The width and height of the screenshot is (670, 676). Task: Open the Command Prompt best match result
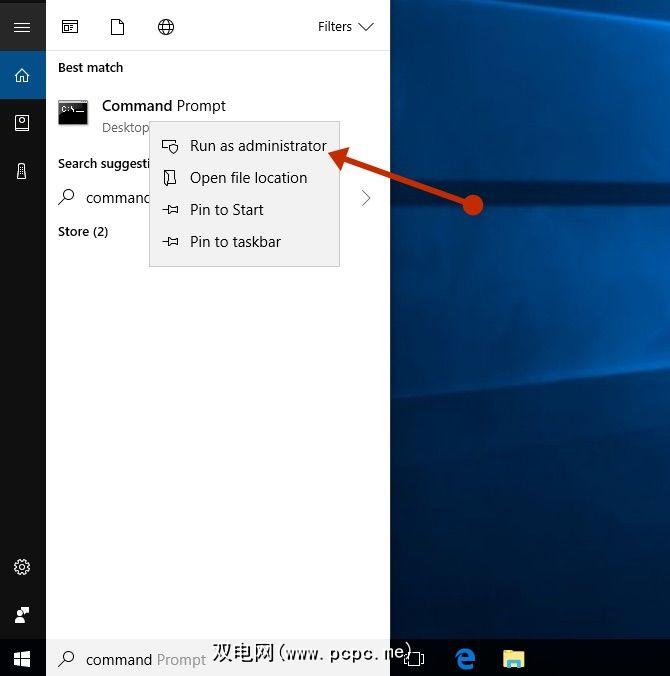coord(218,115)
